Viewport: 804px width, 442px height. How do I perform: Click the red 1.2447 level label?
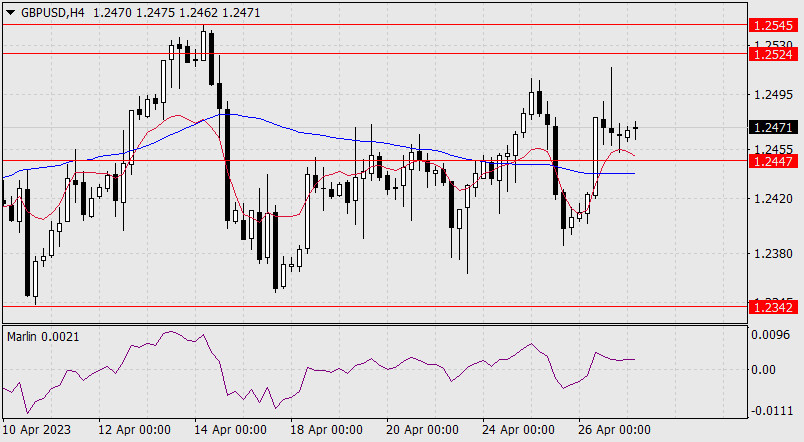(x=771, y=160)
